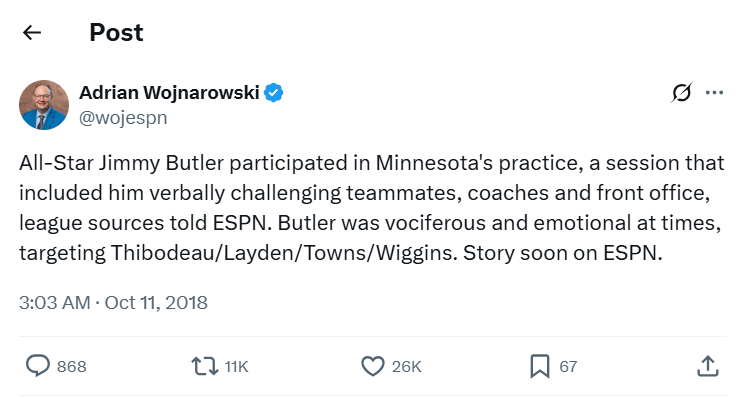
Task: Open the three-dot more options menu
Action: click(x=715, y=93)
